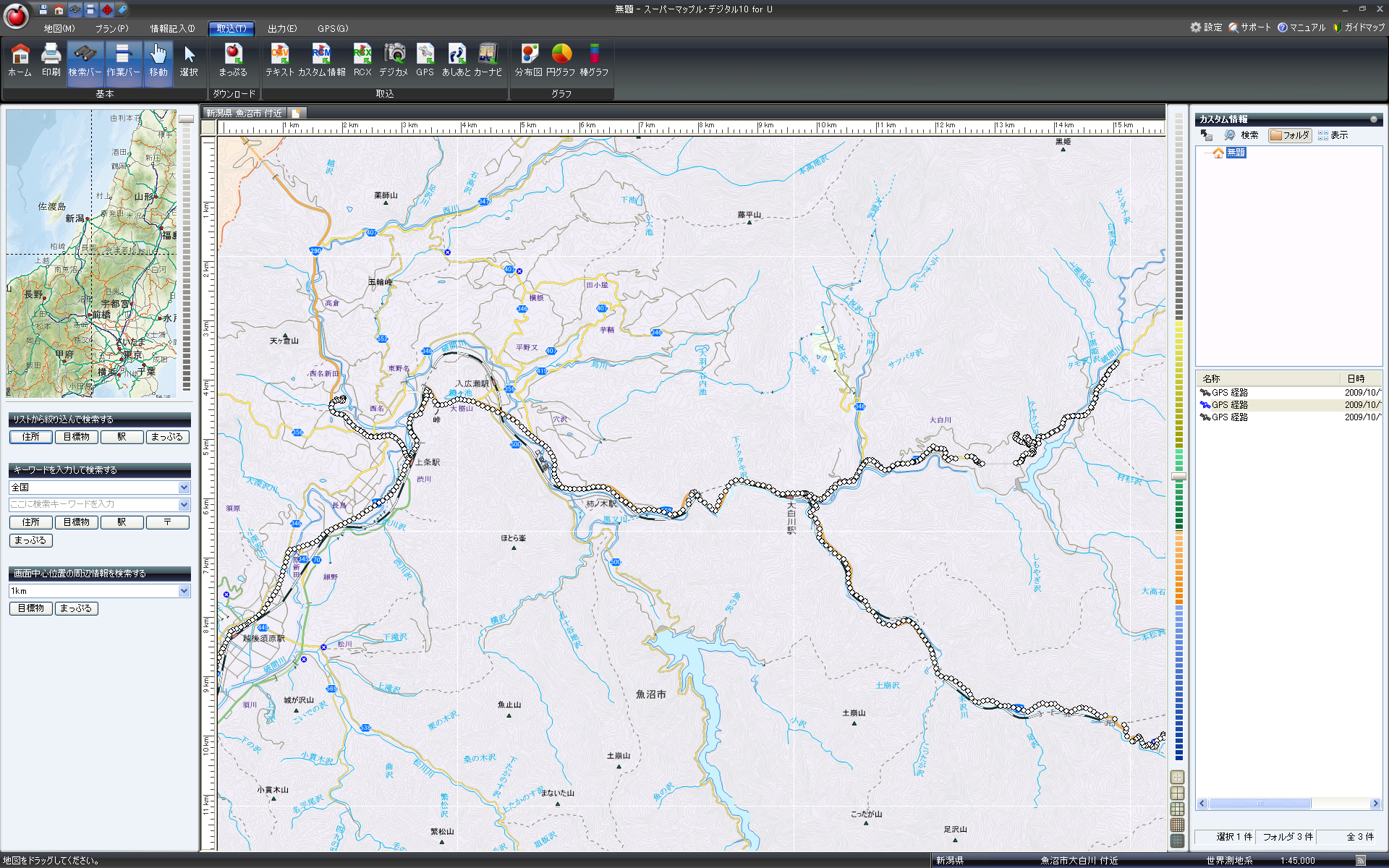The height and width of the screenshot is (868, 1389).
Task: Open the 1km radius dropdown
Action: pyautogui.click(x=184, y=591)
